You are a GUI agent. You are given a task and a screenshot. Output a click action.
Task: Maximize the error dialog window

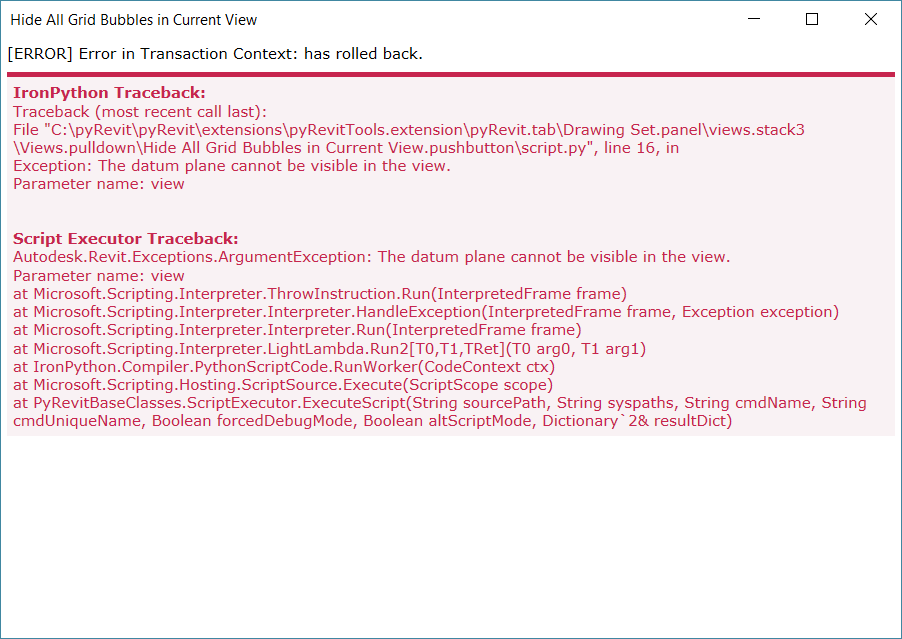pos(811,19)
